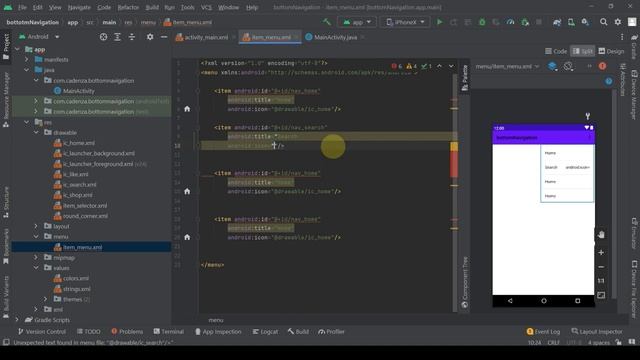Click the blue help question mark icon
640x360 pixels.
click(609, 81)
